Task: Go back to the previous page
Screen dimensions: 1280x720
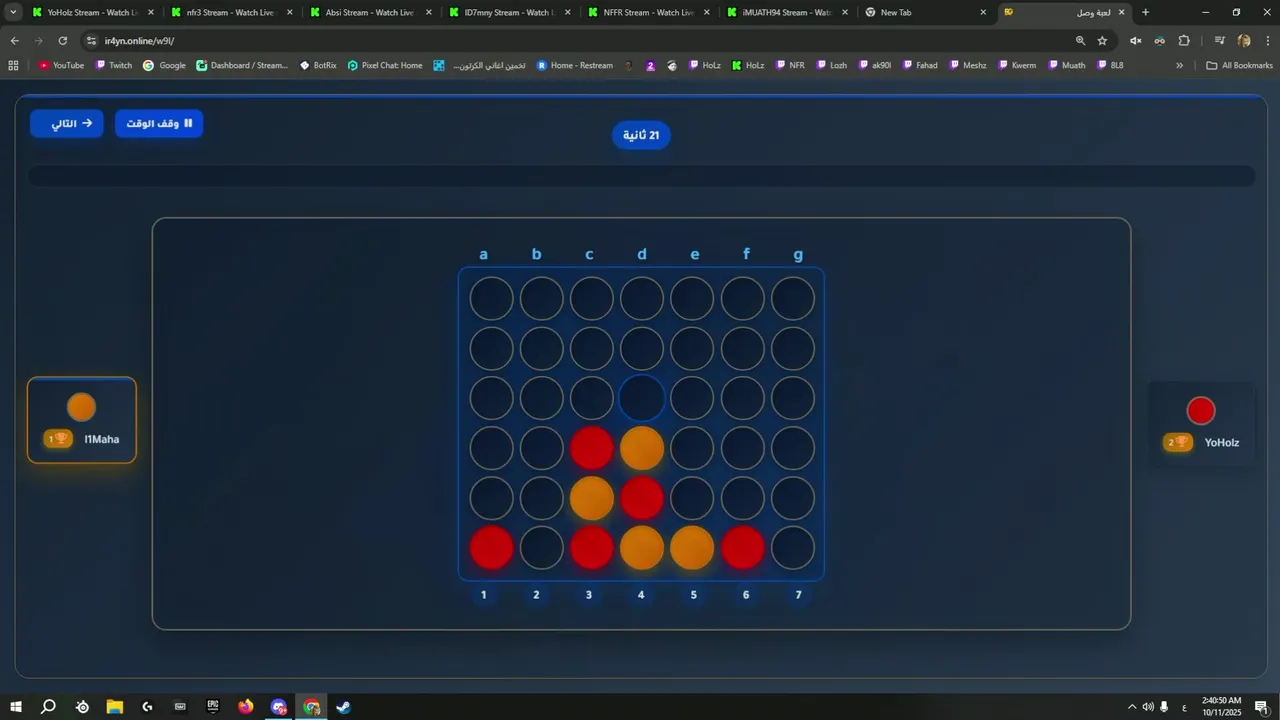Action: 14,41
